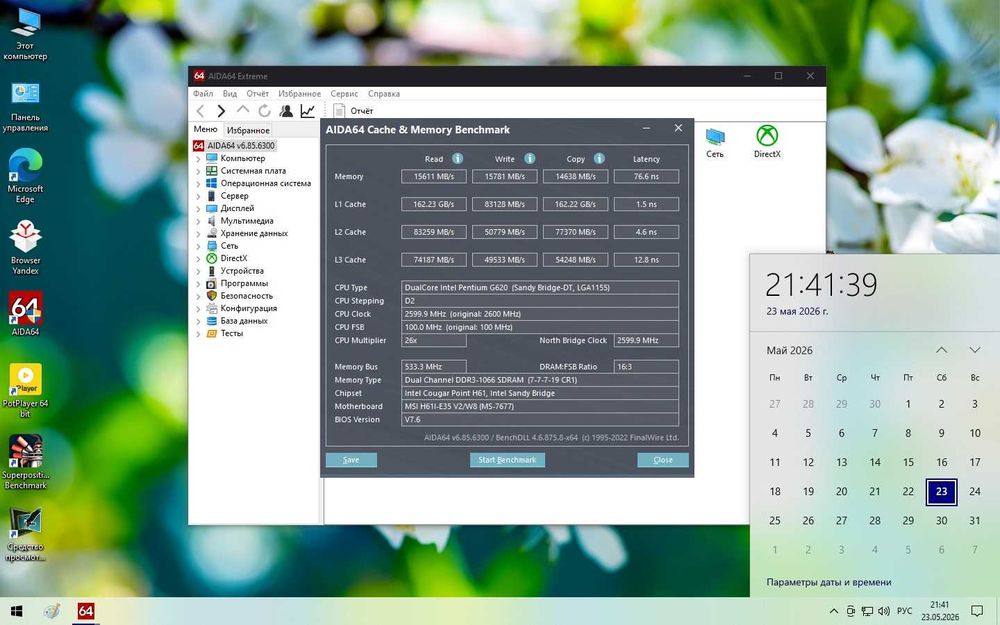The width and height of the screenshot is (1000, 625).
Task: Expand the Тесты tree node
Action: coord(198,334)
